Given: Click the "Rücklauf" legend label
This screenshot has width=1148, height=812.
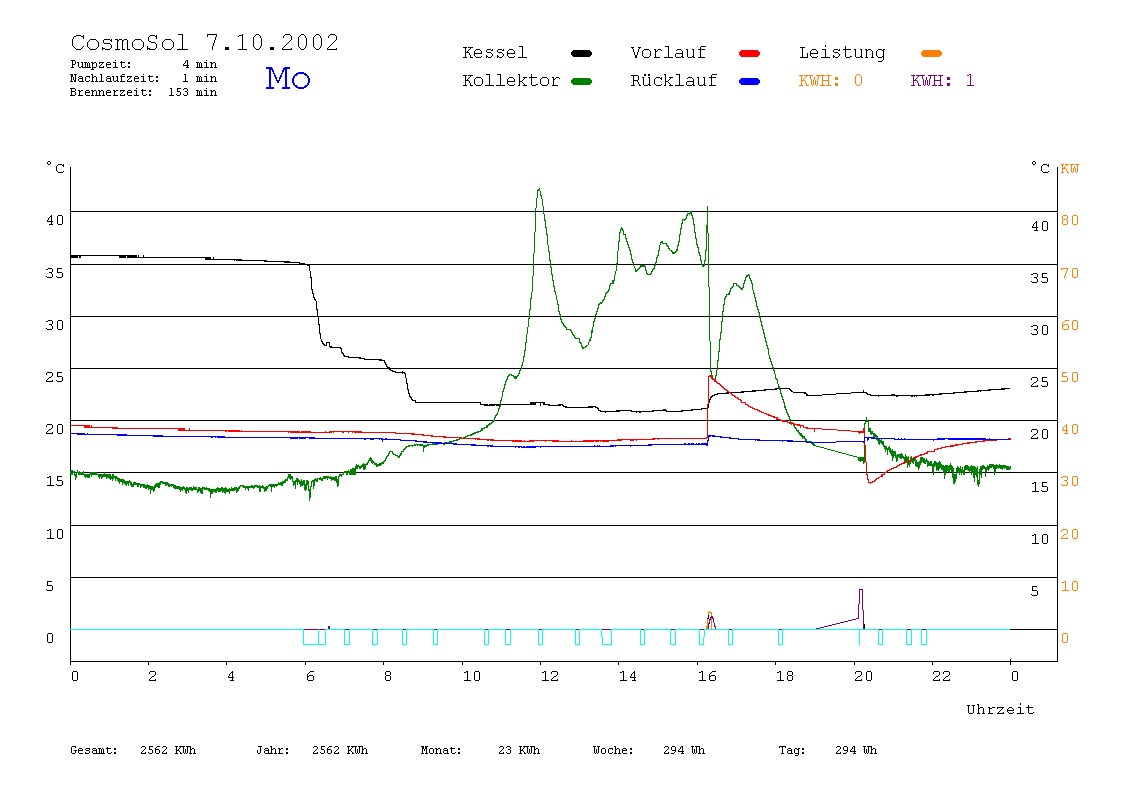Looking at the screenshot, I should [674, 81].
